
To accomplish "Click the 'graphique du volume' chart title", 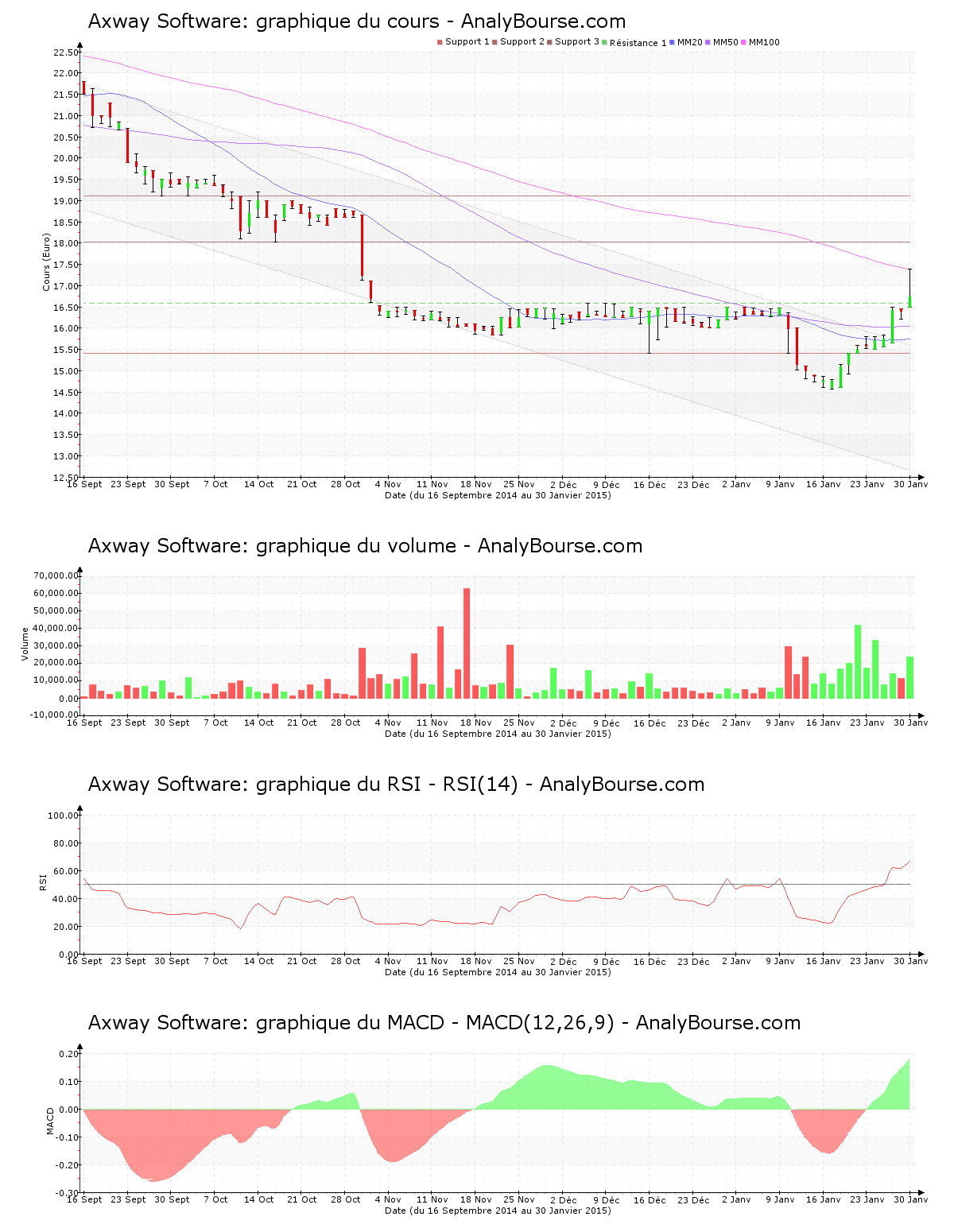I will click(x=365, y=546).
